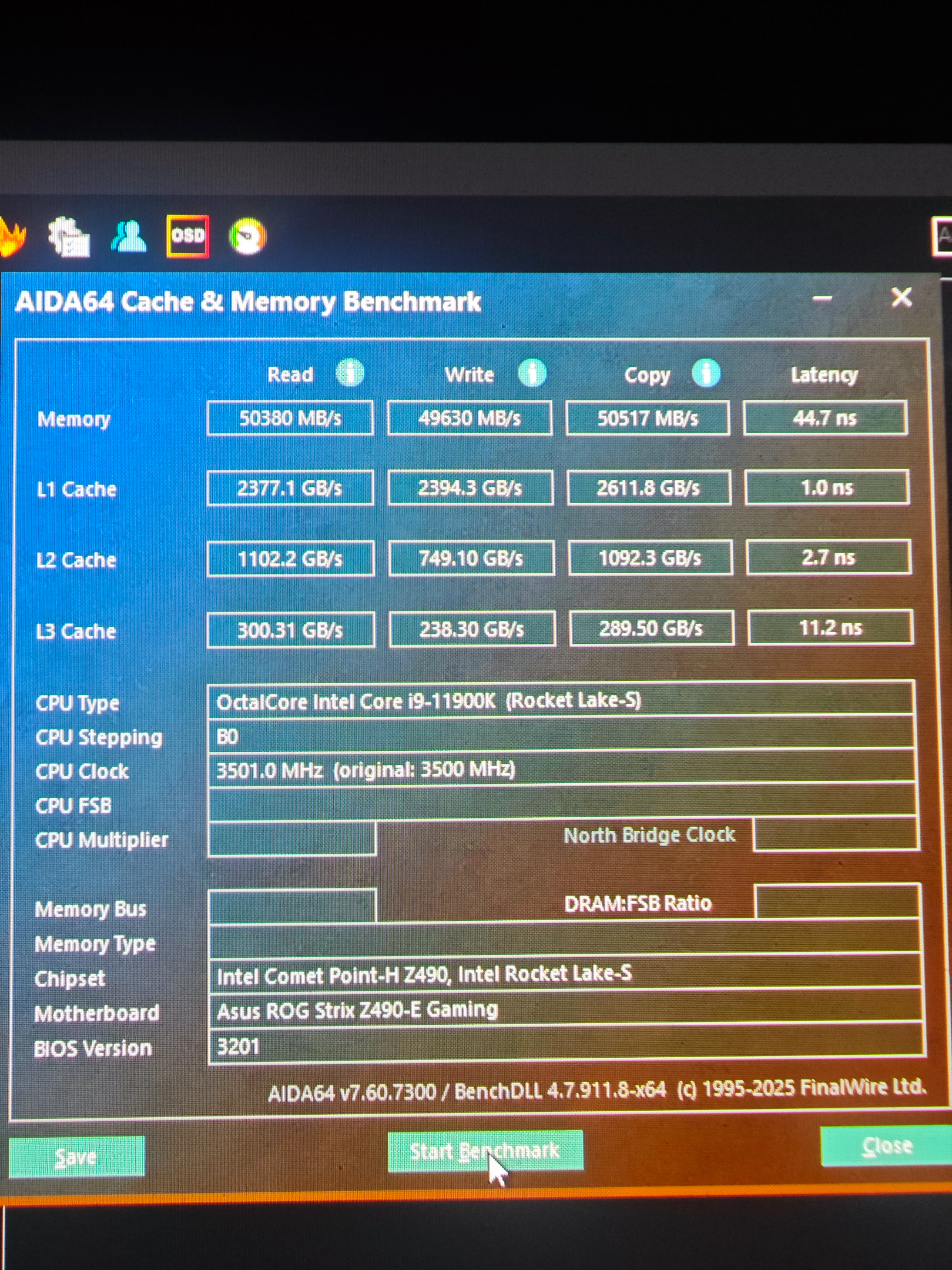The image size is (952, 1270).
Task: Select L1 Cache read value 2377.1 GB/s
Action: pos(290,488)
